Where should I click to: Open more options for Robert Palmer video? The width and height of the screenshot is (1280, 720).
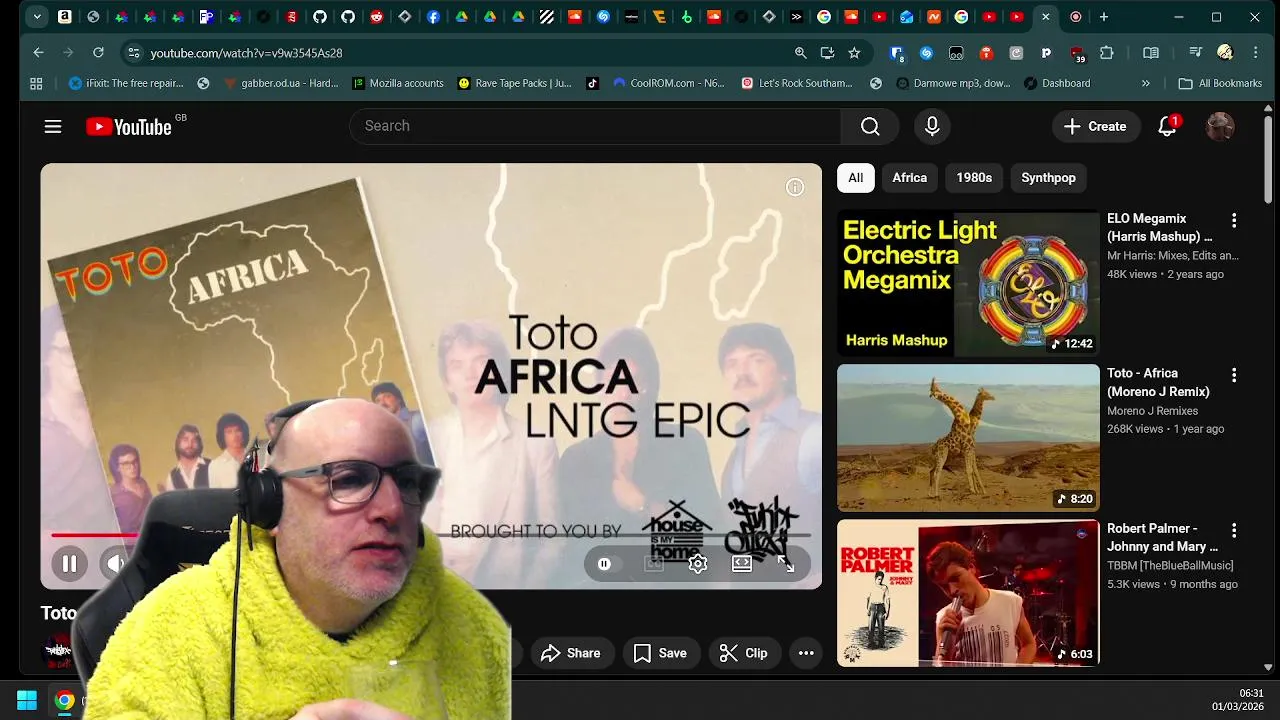pyautogui.click(x=1234, y=530)
